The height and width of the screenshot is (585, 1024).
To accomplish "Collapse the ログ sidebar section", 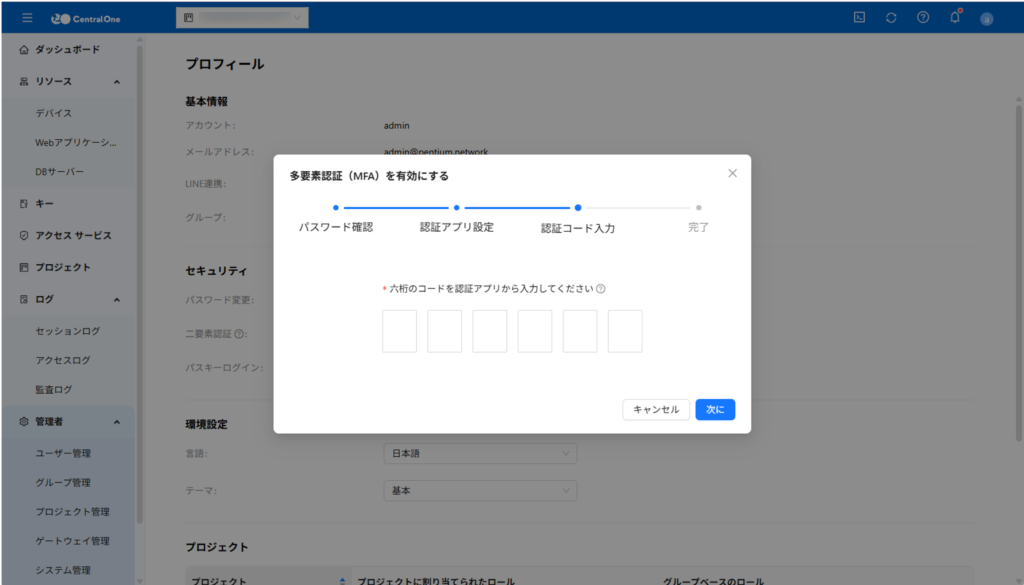I will pos(116,299).
